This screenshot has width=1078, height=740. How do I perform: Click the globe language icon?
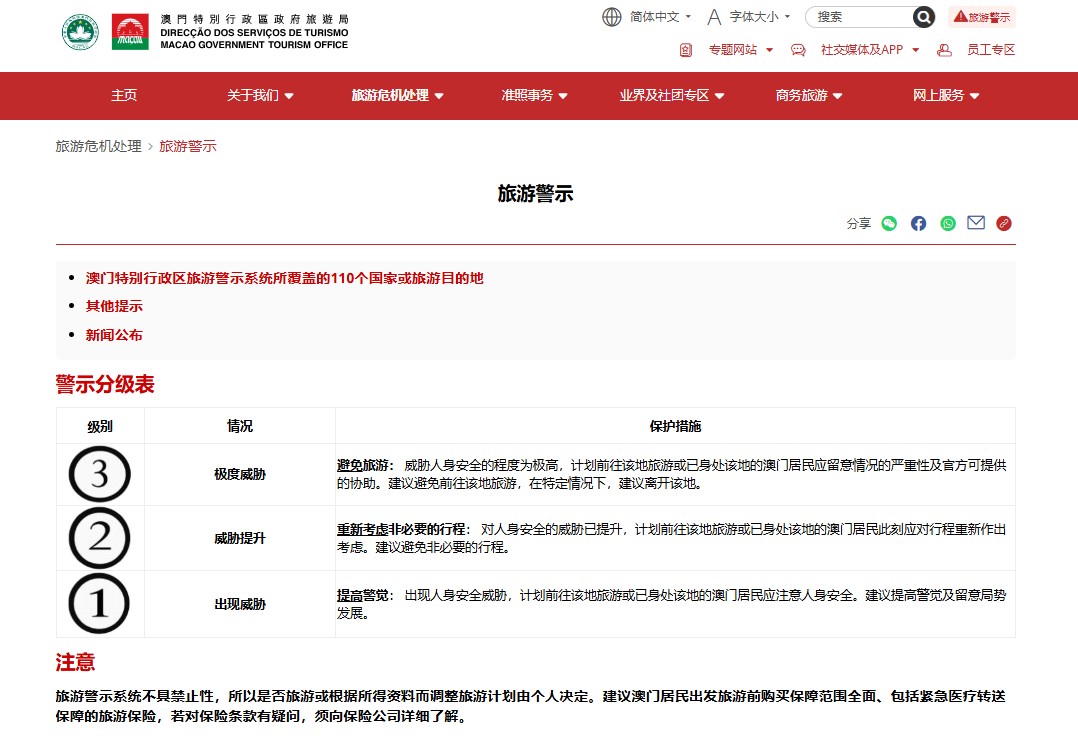coord(612,17)
